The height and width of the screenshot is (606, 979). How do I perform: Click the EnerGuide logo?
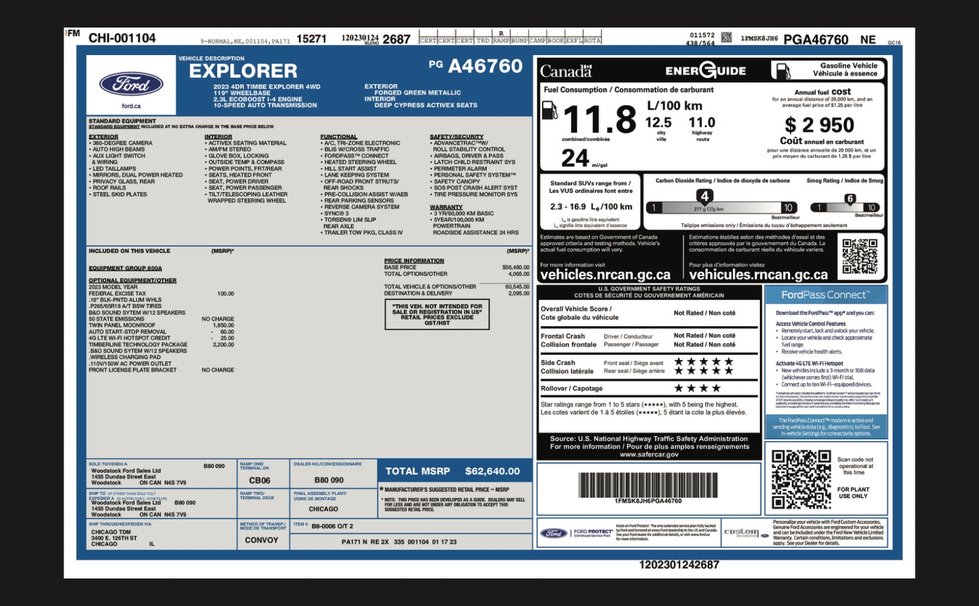point(706,70)
